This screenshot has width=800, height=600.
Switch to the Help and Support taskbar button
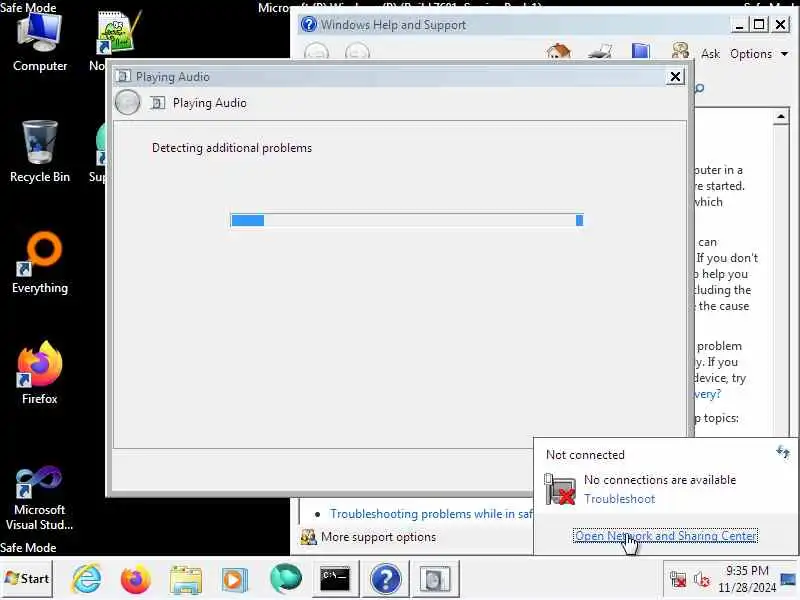click(386, 579)
